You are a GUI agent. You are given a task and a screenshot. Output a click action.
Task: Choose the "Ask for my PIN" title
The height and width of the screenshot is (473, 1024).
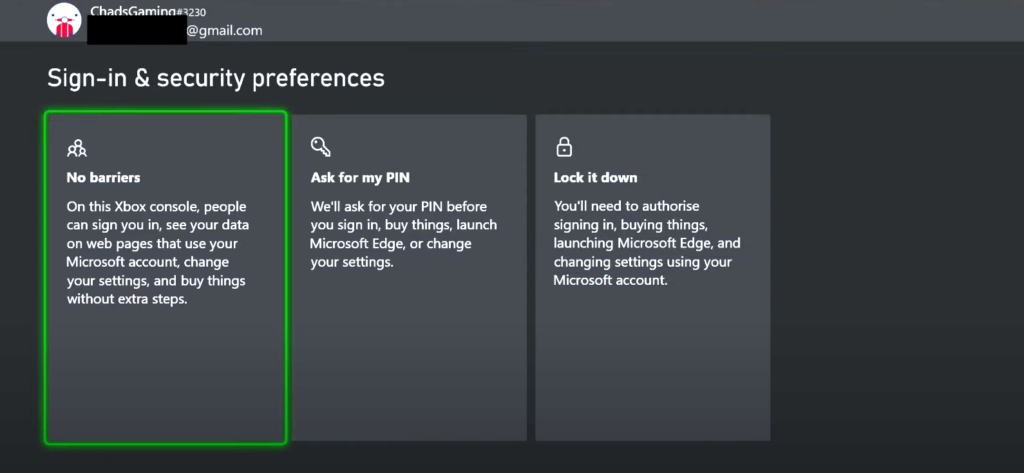point(360,177)
